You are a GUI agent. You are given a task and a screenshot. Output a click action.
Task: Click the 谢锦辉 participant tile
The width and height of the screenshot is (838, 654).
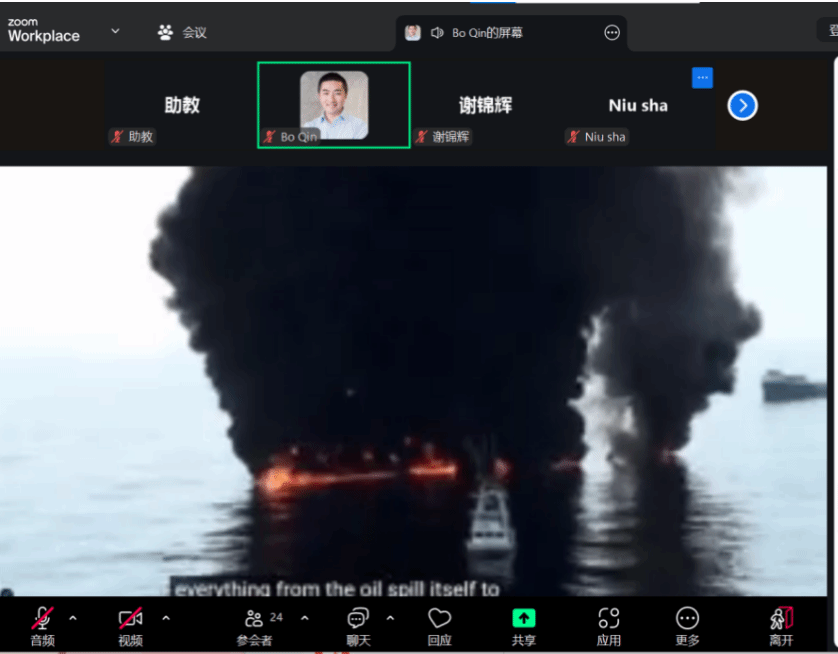485,106
